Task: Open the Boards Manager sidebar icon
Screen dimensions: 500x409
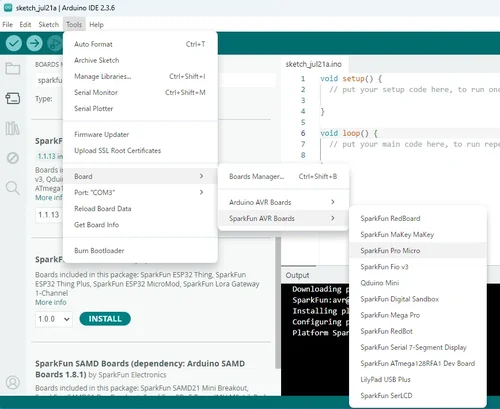Action: [13, 98]
